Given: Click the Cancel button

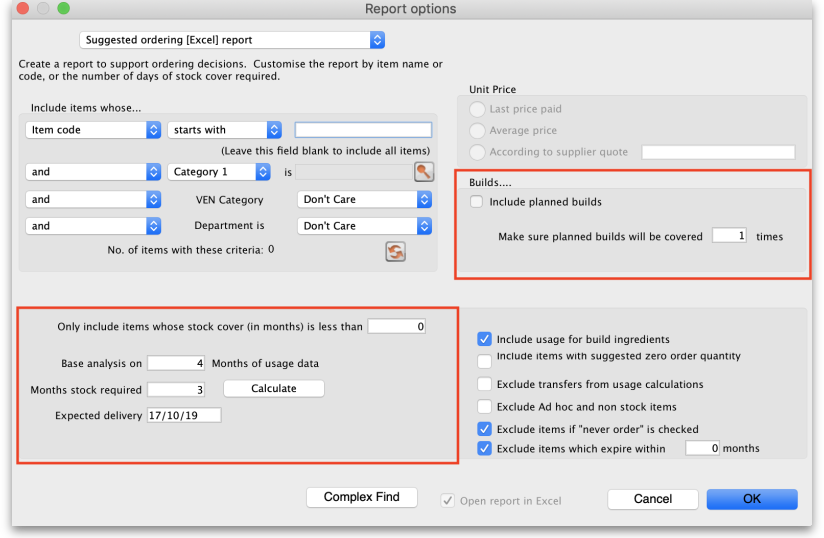Looking at the screenshot, I should pyautogui.click(x=652, y=498).
